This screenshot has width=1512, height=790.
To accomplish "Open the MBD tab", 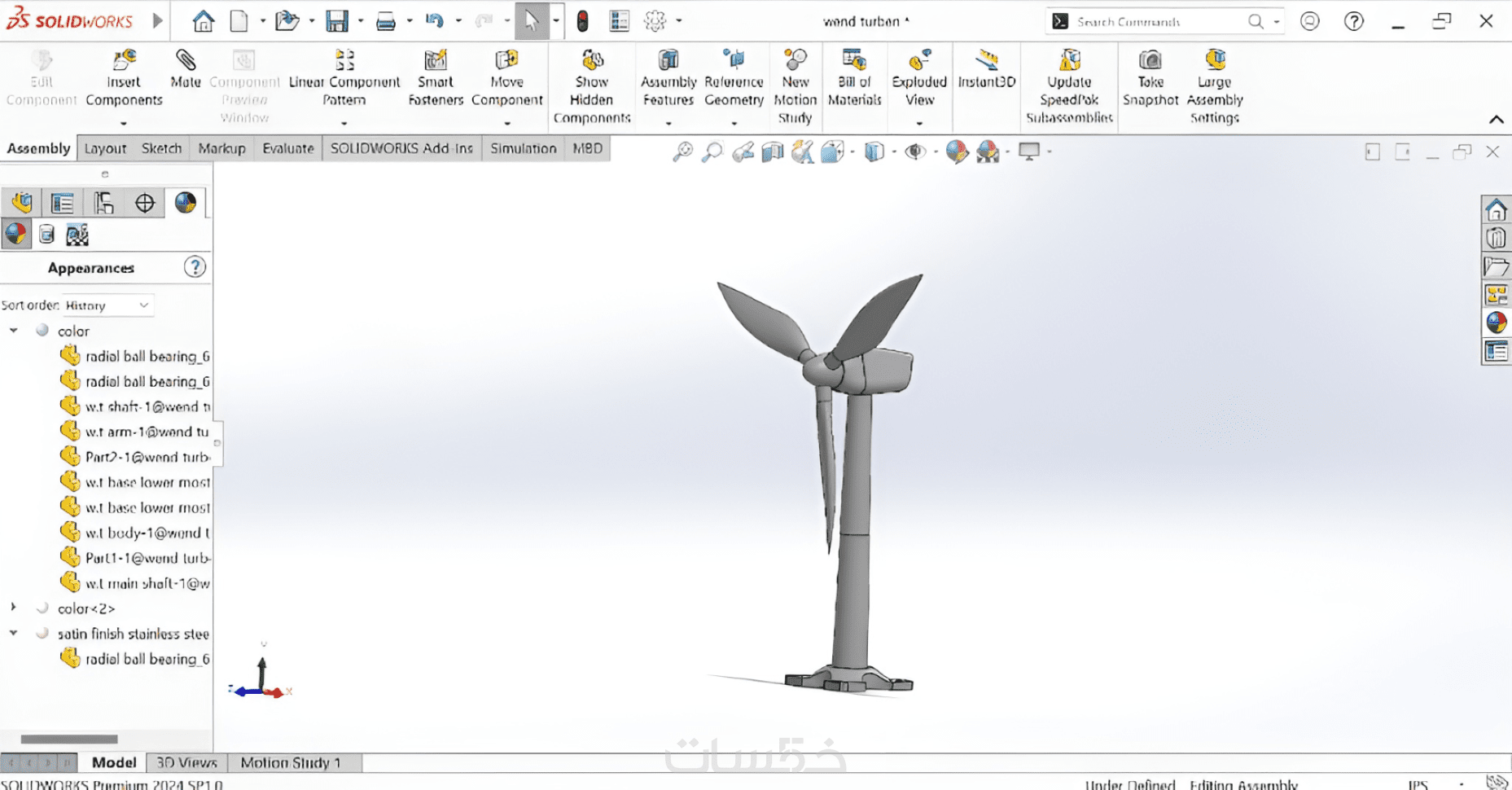I will pos(587,148).
